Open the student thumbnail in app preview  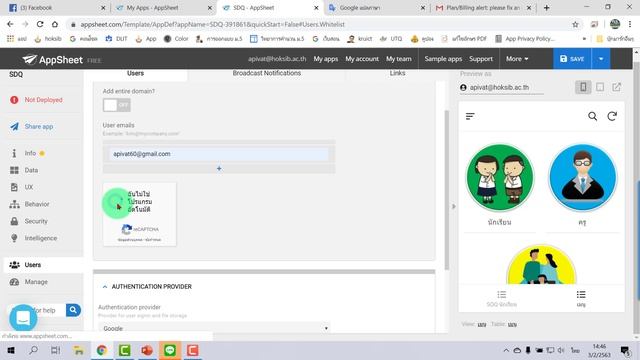click(x=500, y=178)
